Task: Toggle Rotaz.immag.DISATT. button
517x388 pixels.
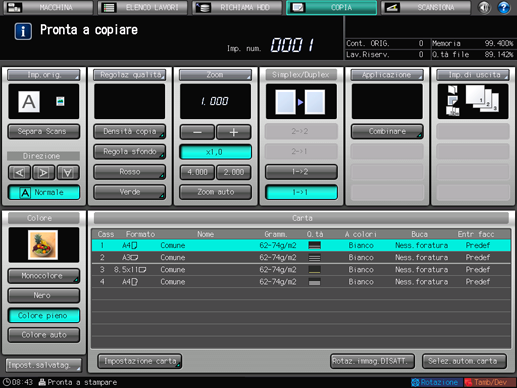Action: click(372, 361)
